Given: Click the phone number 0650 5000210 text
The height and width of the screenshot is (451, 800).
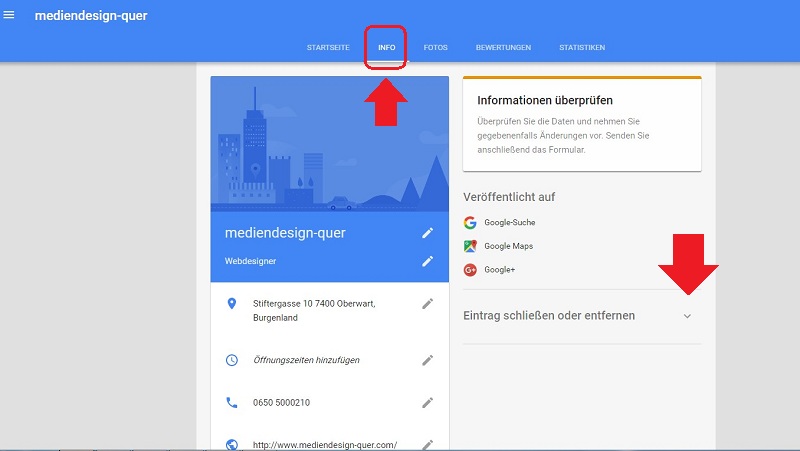Looking at the screenshot, I should [x=281, y=403].
